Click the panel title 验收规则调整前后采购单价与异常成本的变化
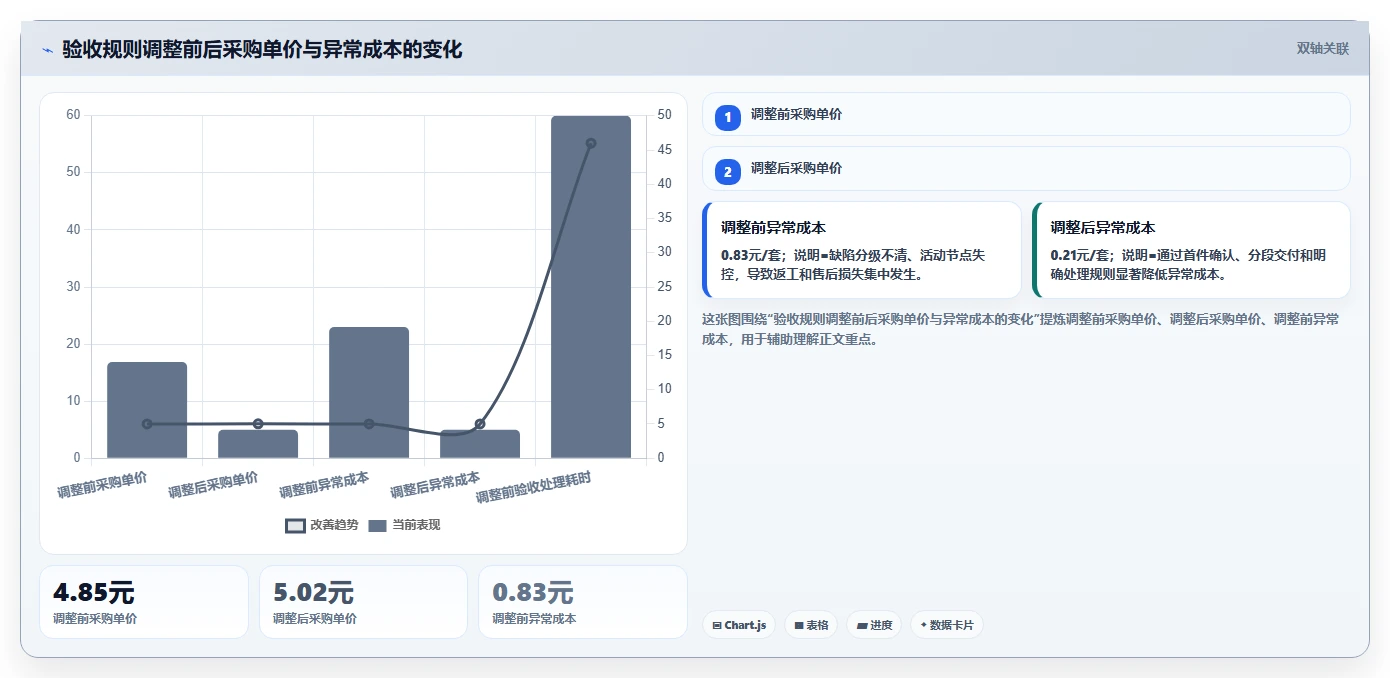Screen dimensions: 1390x678 262,49
